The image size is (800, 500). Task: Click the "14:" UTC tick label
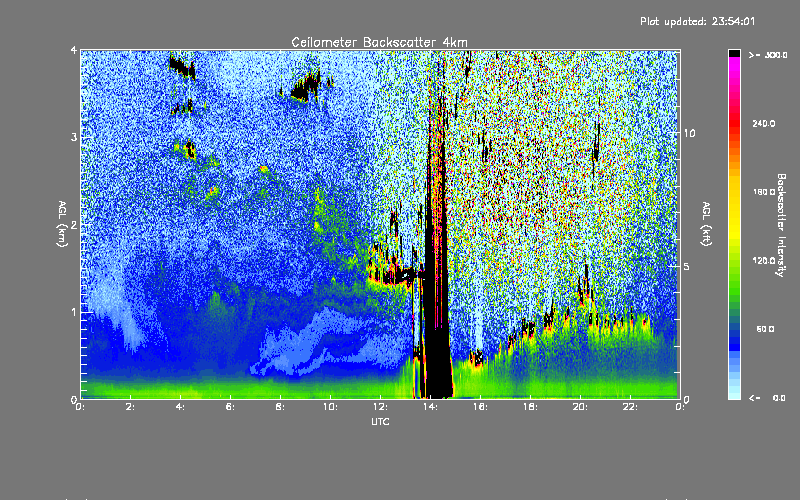(x=431, y=407)
